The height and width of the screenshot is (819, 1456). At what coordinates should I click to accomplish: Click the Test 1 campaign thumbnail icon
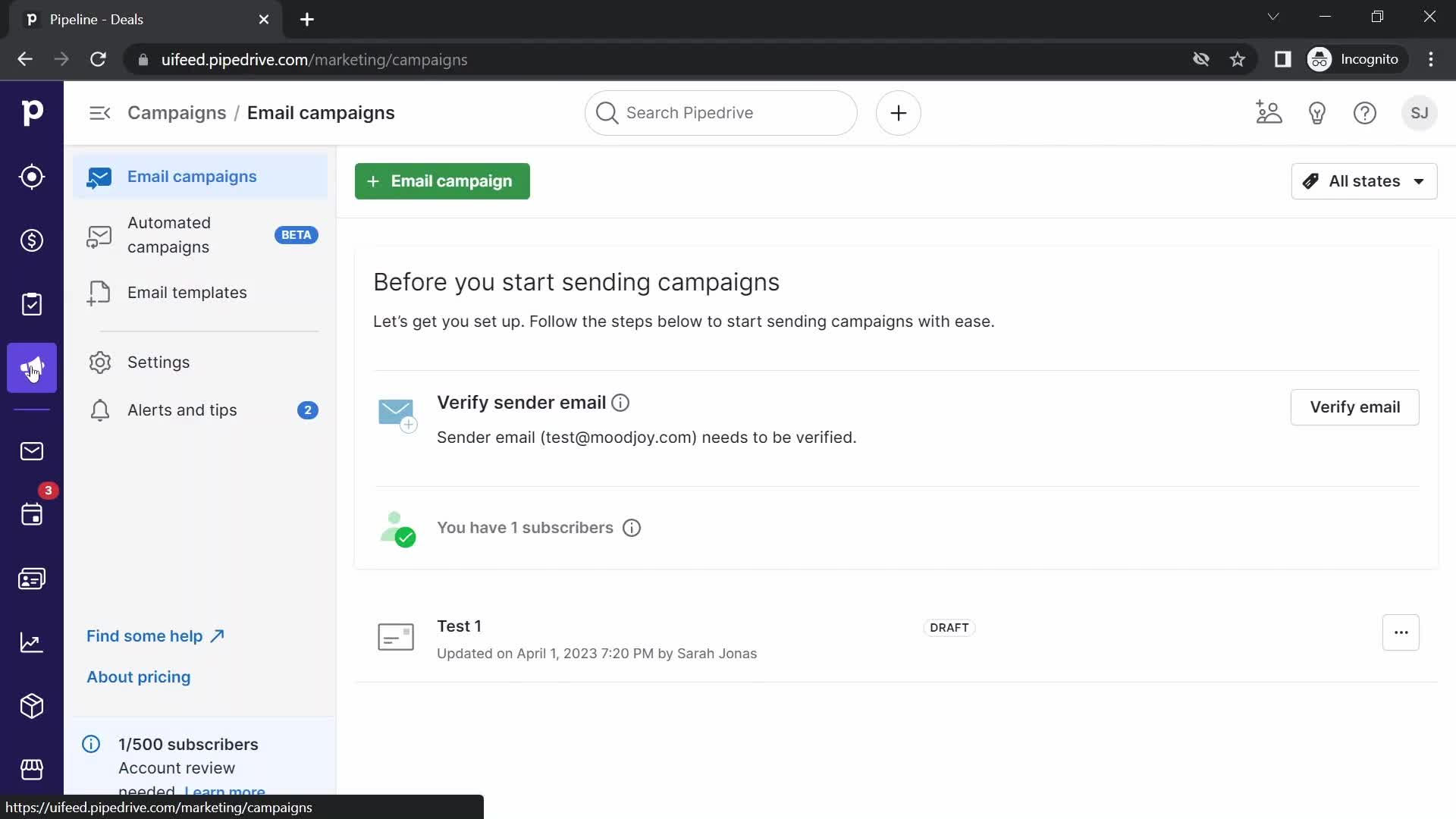tap(396, 637)
